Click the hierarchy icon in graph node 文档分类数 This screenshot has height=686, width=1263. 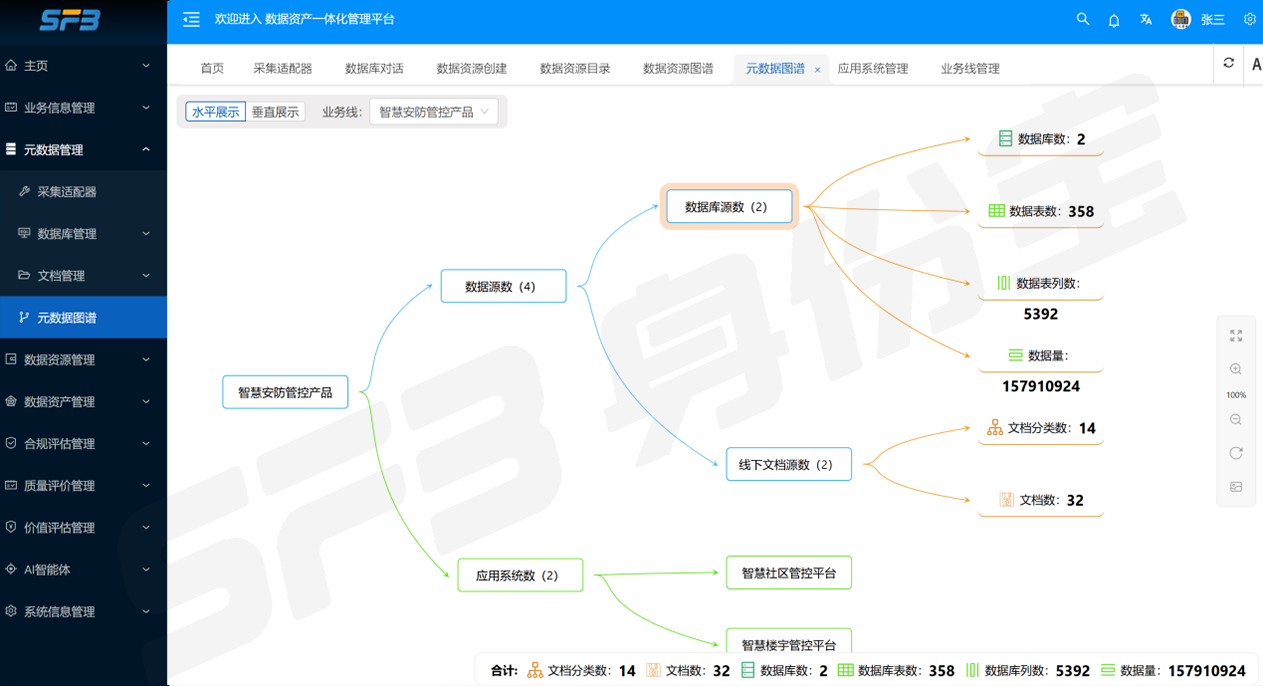(995, 427)
